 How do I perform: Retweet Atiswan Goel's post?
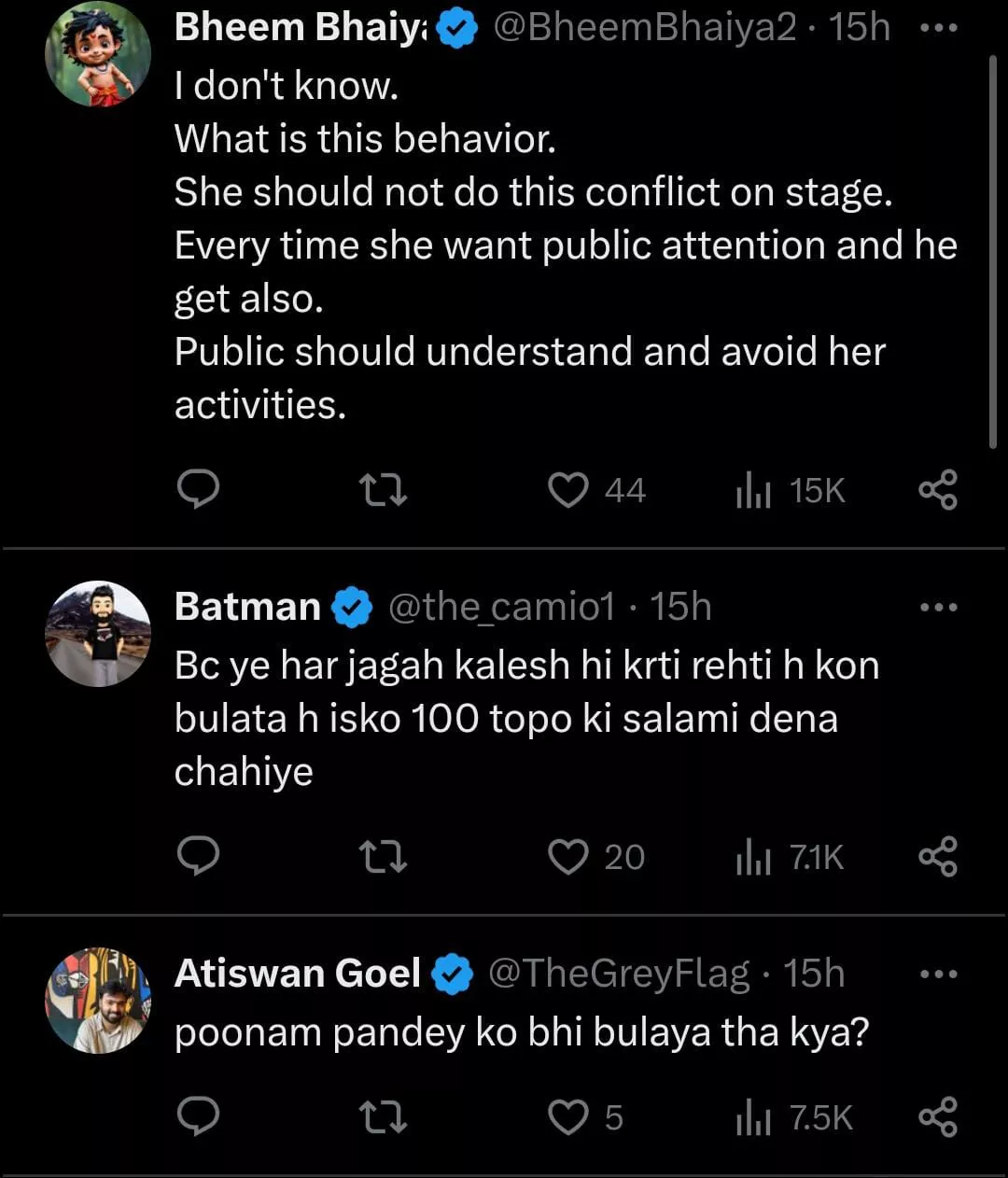click(384, 1116)
